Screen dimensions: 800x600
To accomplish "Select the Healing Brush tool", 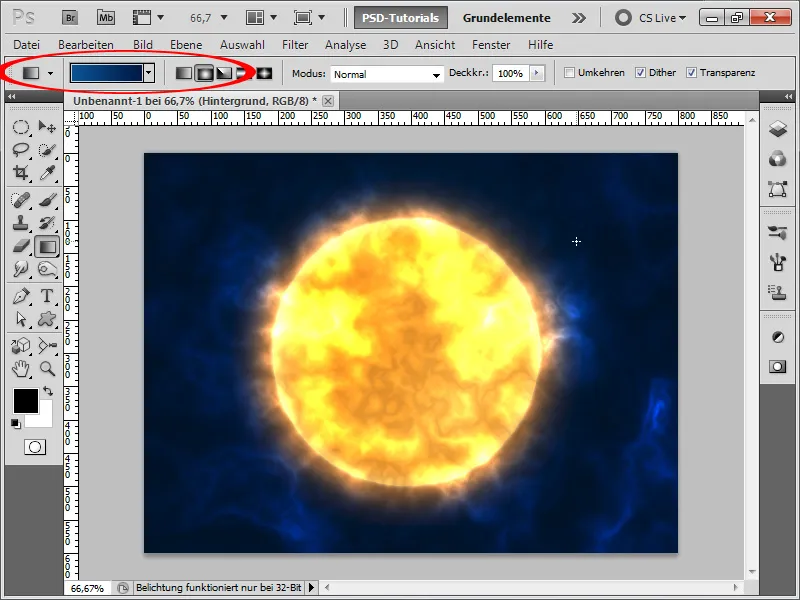I will [x=20, y=199].
